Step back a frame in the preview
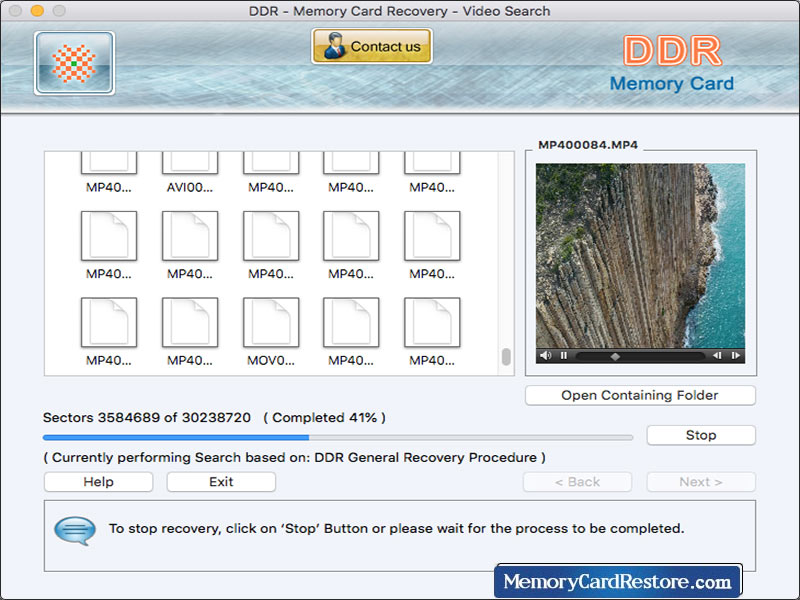Viewport: 800px width, 600px height. pos(716,354)
